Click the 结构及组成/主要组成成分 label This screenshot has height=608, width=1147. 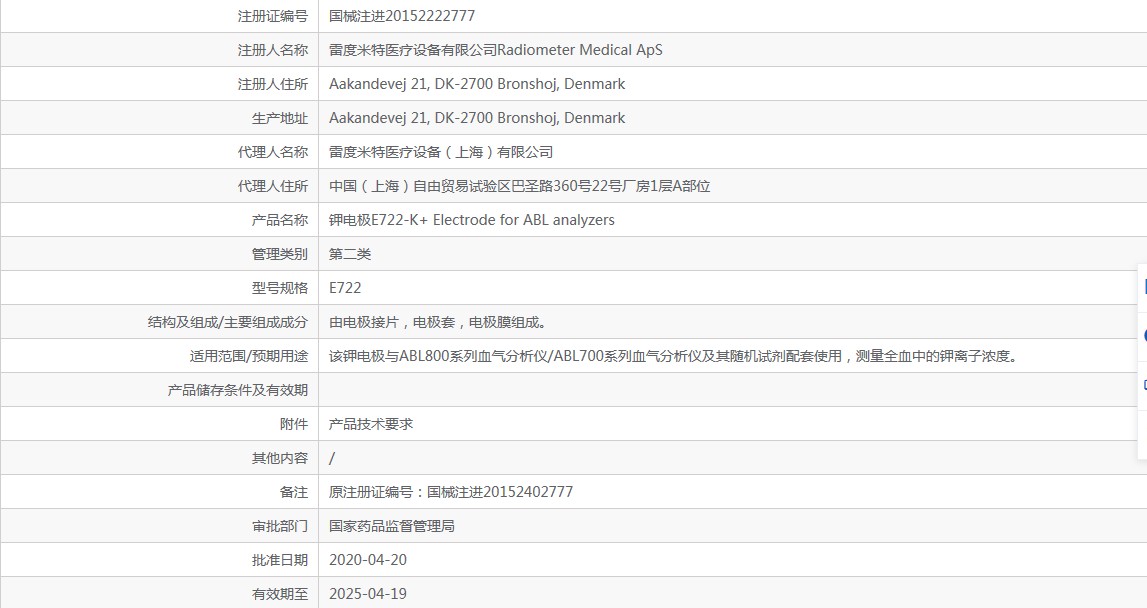[x=227, y=322]
